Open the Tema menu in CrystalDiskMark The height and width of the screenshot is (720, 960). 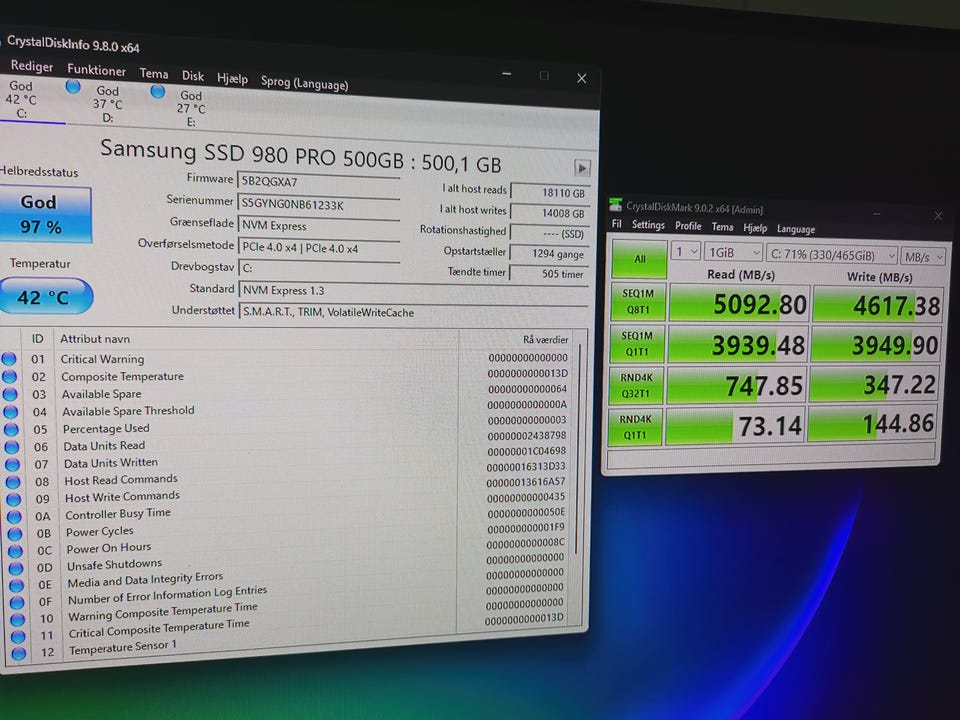coord(722,227)
